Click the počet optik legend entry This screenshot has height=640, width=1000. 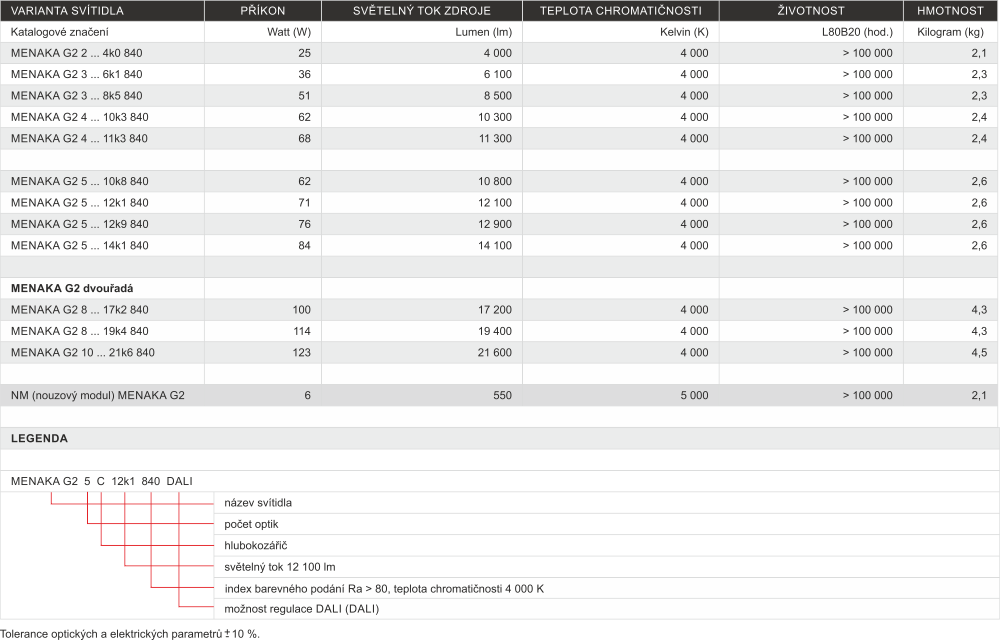pos(251,524)
